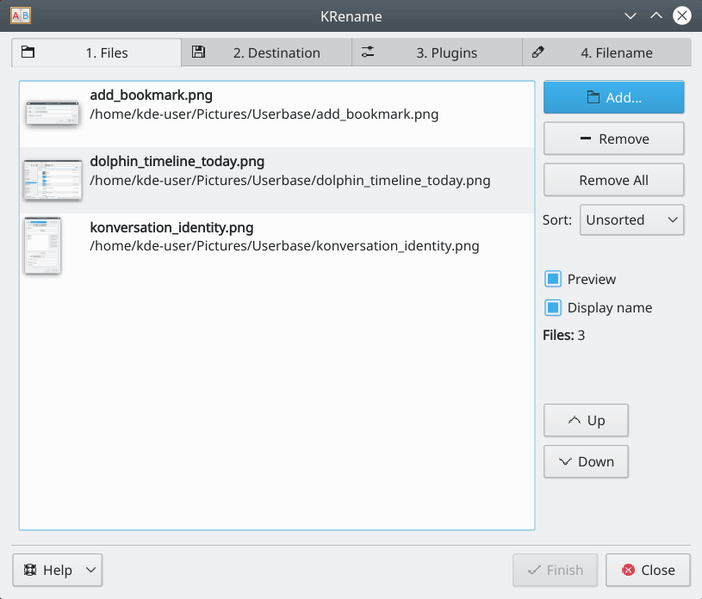
Task: Click the pencil icon on Filename tab
Action: coord(538,52)
